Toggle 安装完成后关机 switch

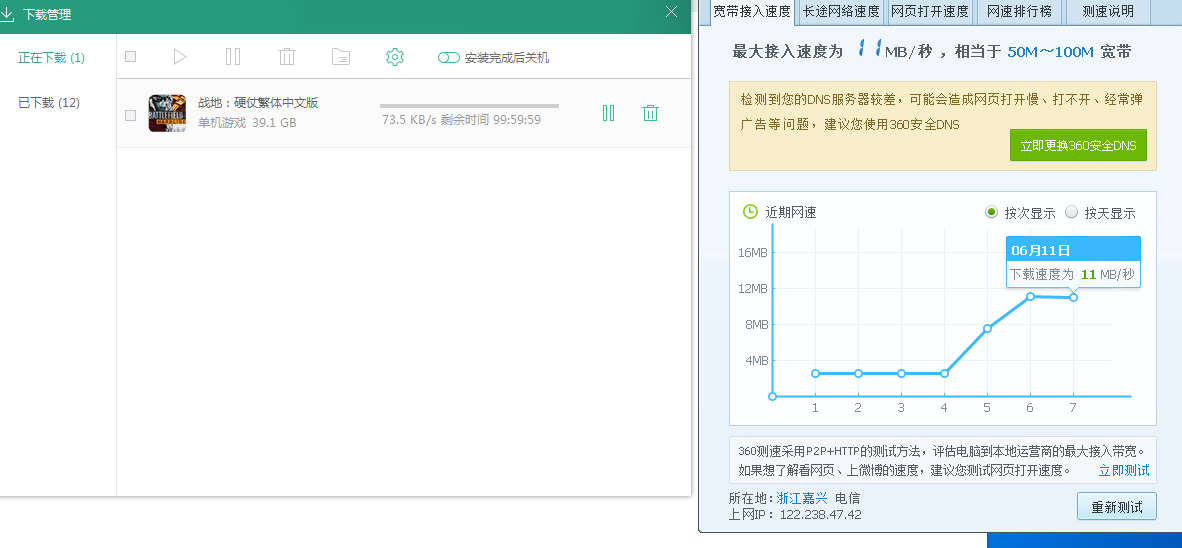click(x=449, y=57)
